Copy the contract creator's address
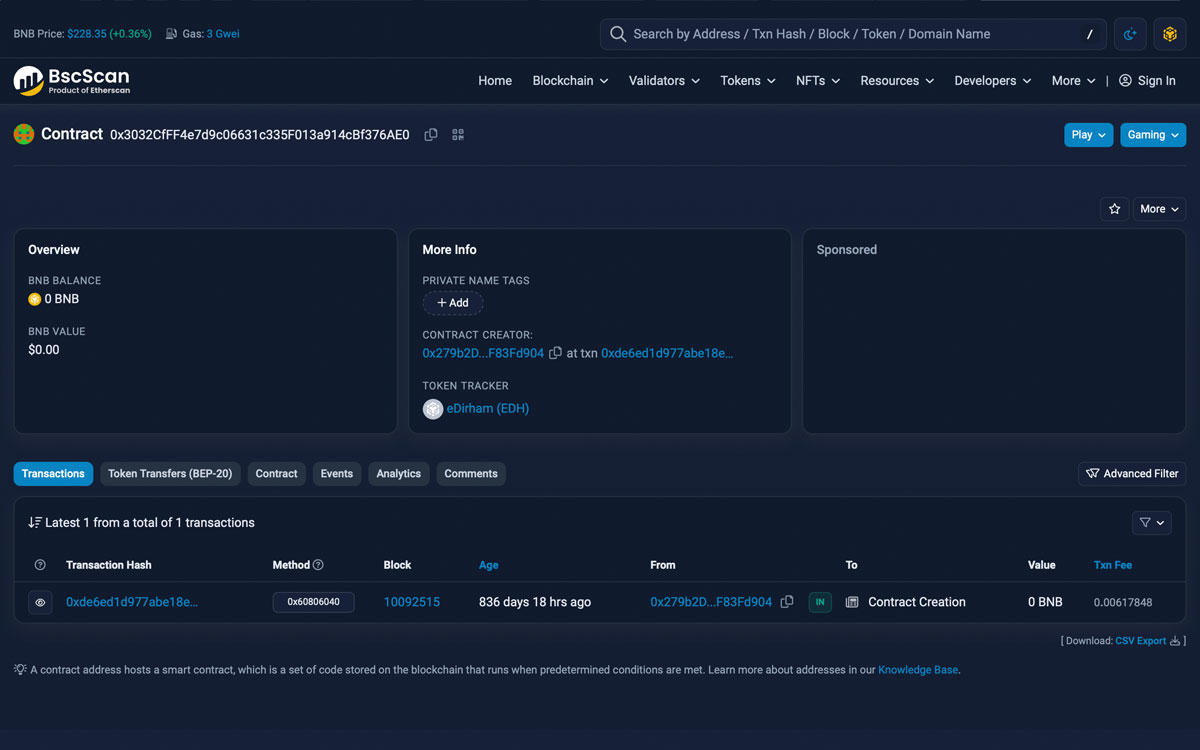1200x750 pixels. click(x=556, y=353)
